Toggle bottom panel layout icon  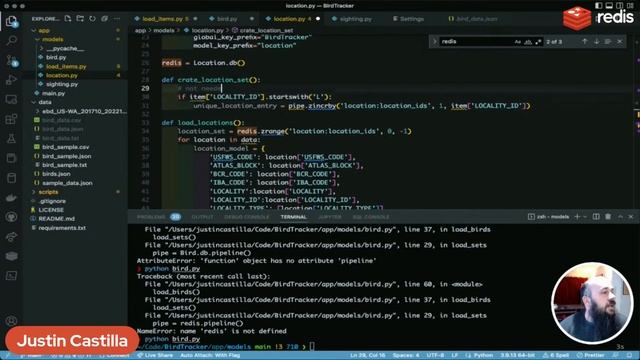[609, 6]
